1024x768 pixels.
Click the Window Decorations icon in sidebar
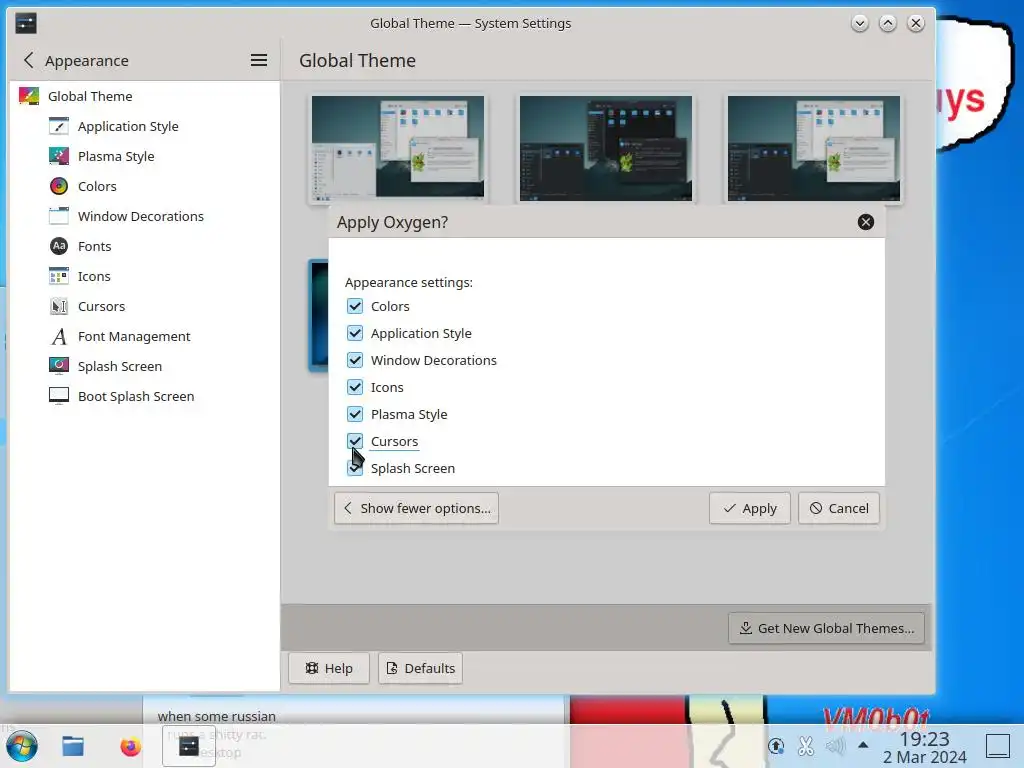tap(59, 216)
